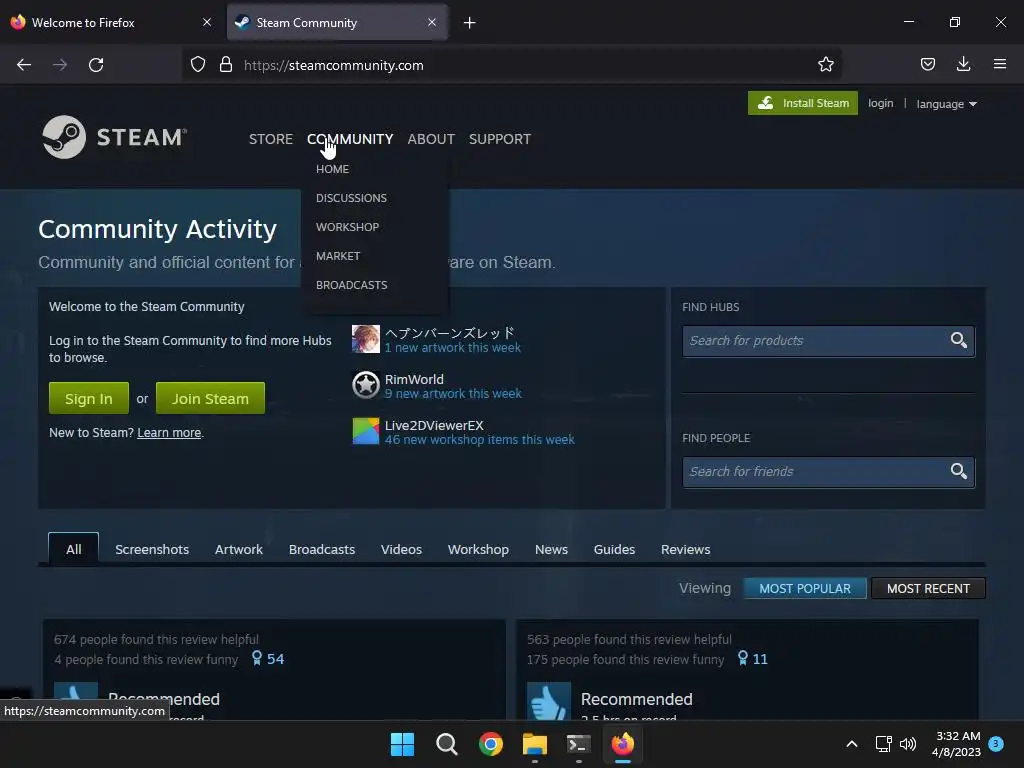This screenshot has height=768, width=1024.
Task: Click the Find Hubs search magnifier icon
Action: coord(959,340)
